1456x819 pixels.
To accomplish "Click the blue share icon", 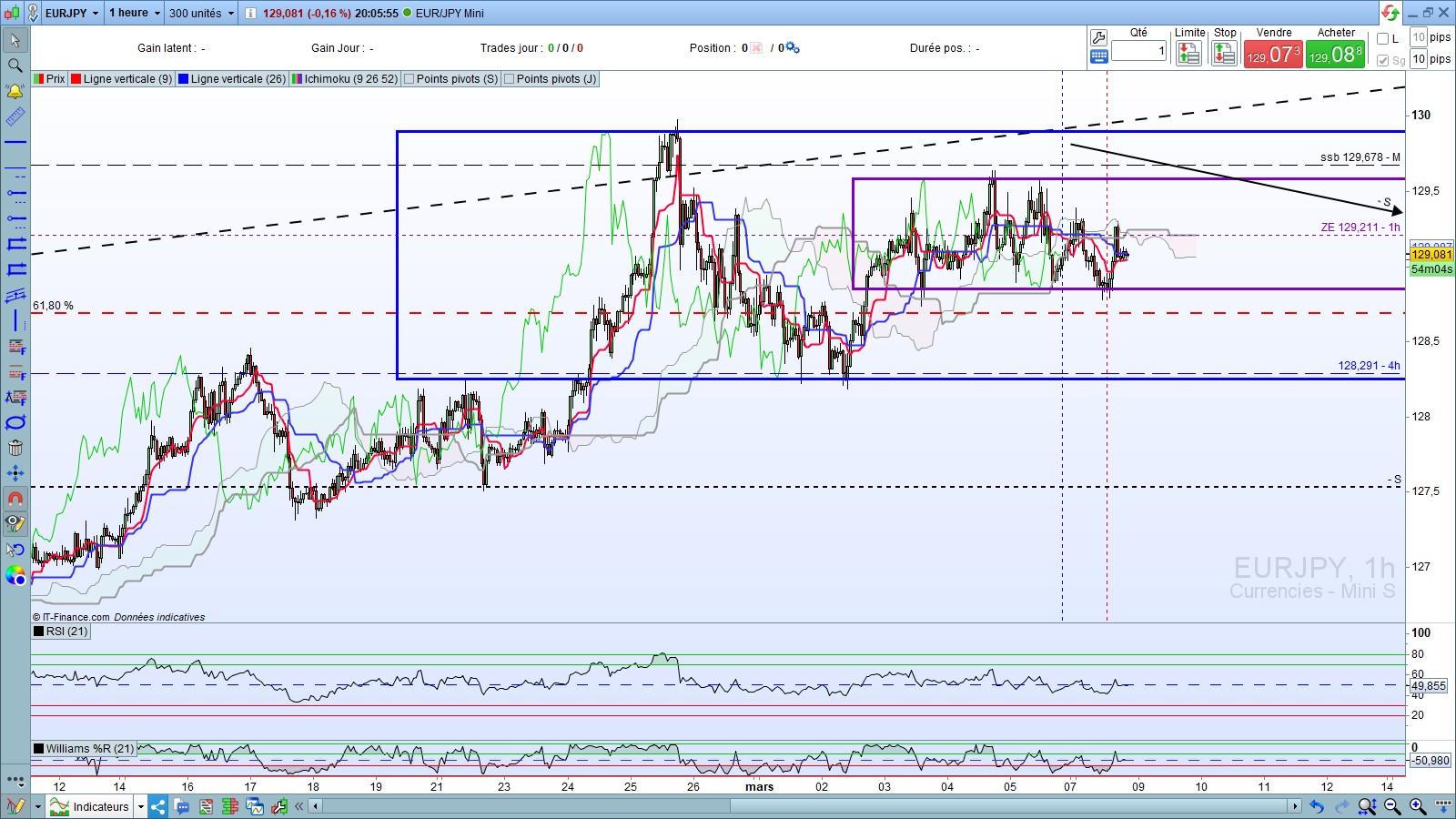I will click(x=158, y=806).
